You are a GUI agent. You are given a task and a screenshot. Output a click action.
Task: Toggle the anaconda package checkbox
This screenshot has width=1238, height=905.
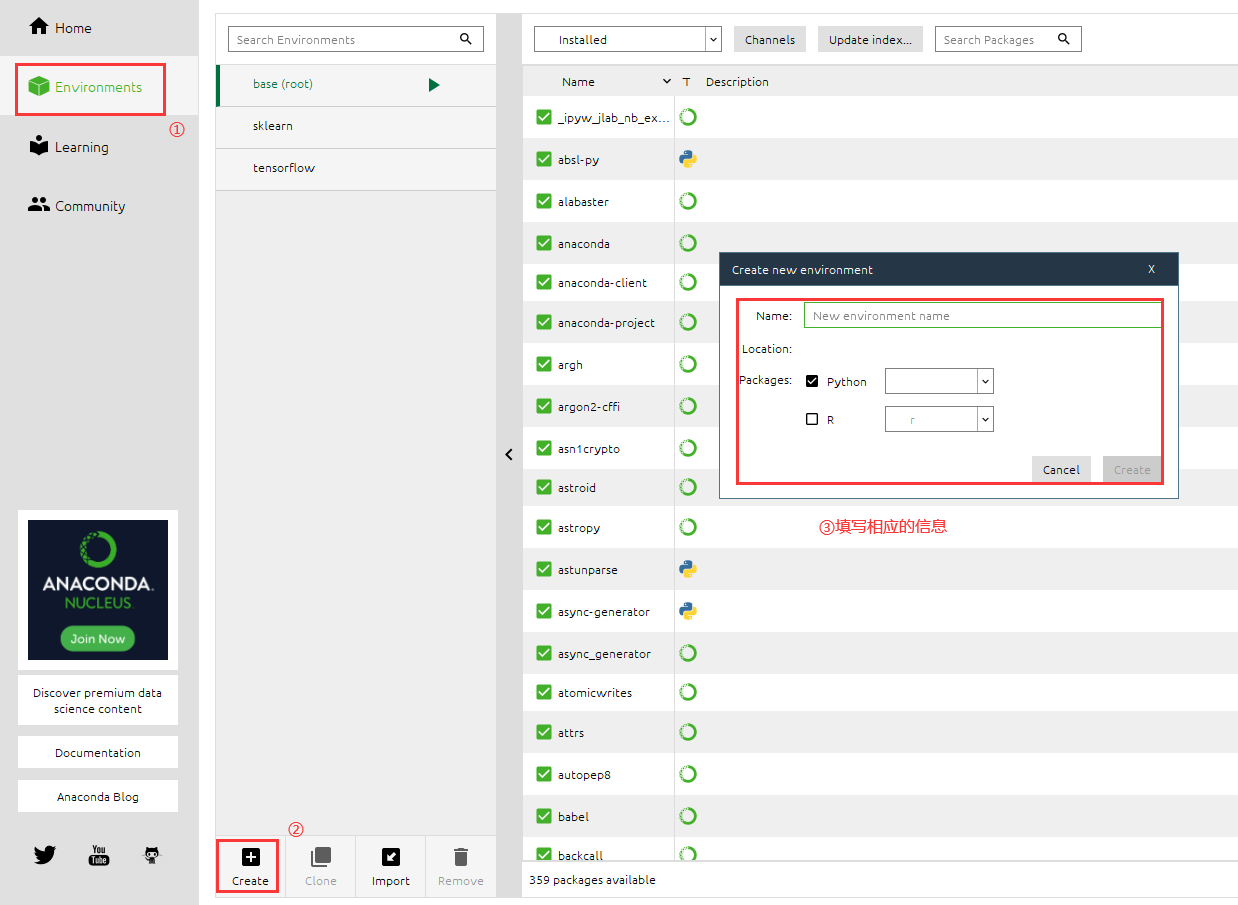click(x=544, y=243)
